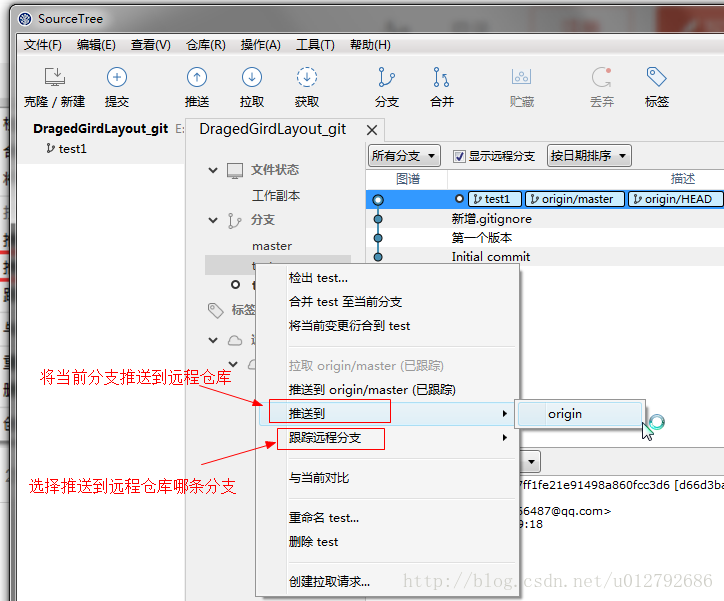
Task: Click the Push (推送) toolbar icon
Action: [x=197, y=77]
